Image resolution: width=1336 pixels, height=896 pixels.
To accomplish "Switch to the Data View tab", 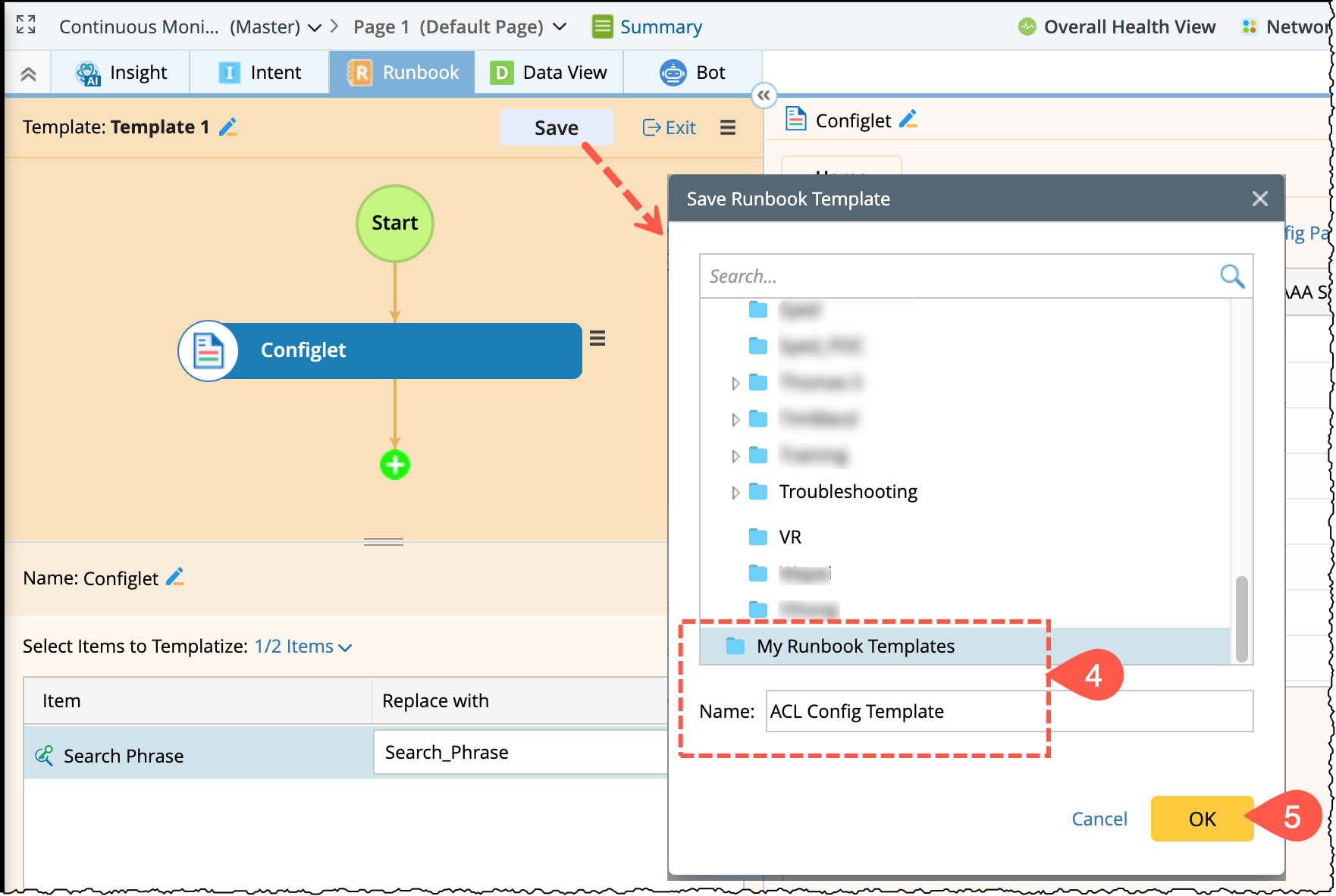I will [549, 73].
